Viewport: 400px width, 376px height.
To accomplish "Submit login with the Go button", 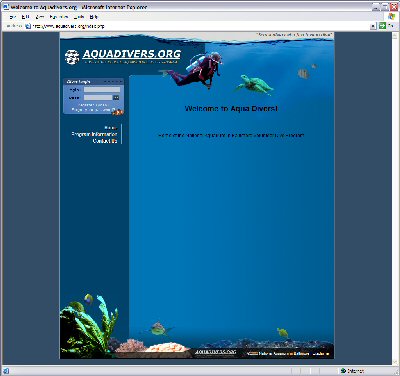I will tap(116, 97).
